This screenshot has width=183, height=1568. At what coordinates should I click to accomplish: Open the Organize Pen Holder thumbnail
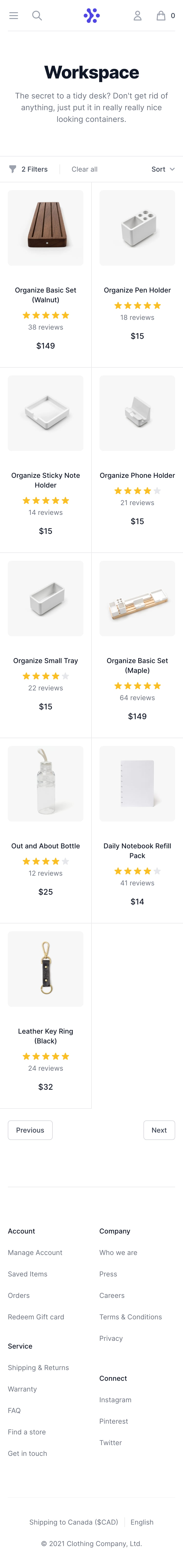coord(137,228)
